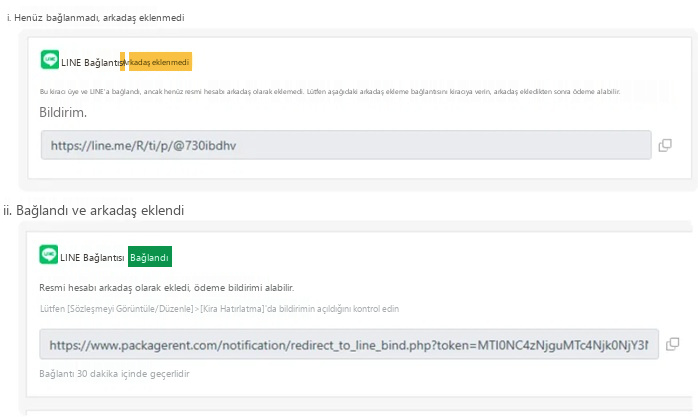698x417 pixels.
Task: Click 'LINE Bağlantısı' label next to green badge
Action: tap(92, 258)
